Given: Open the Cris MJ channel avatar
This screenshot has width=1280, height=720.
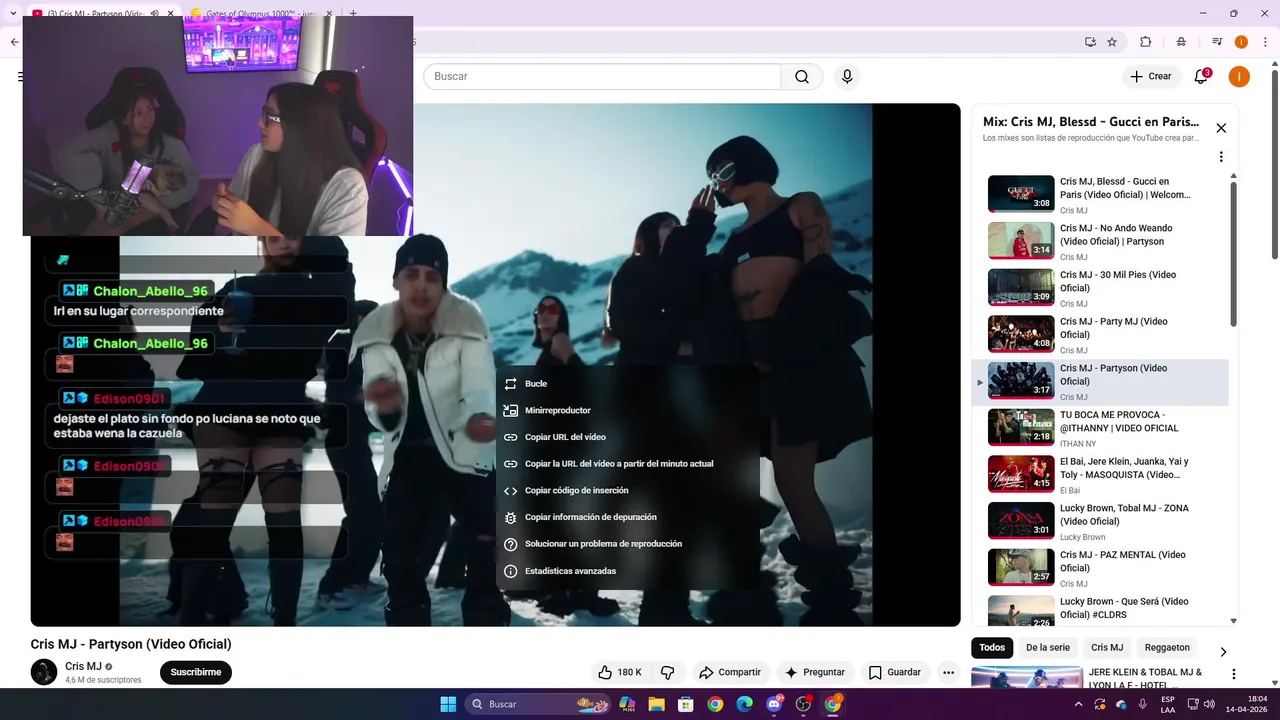Looking at the screenshot, I should 44,672.
